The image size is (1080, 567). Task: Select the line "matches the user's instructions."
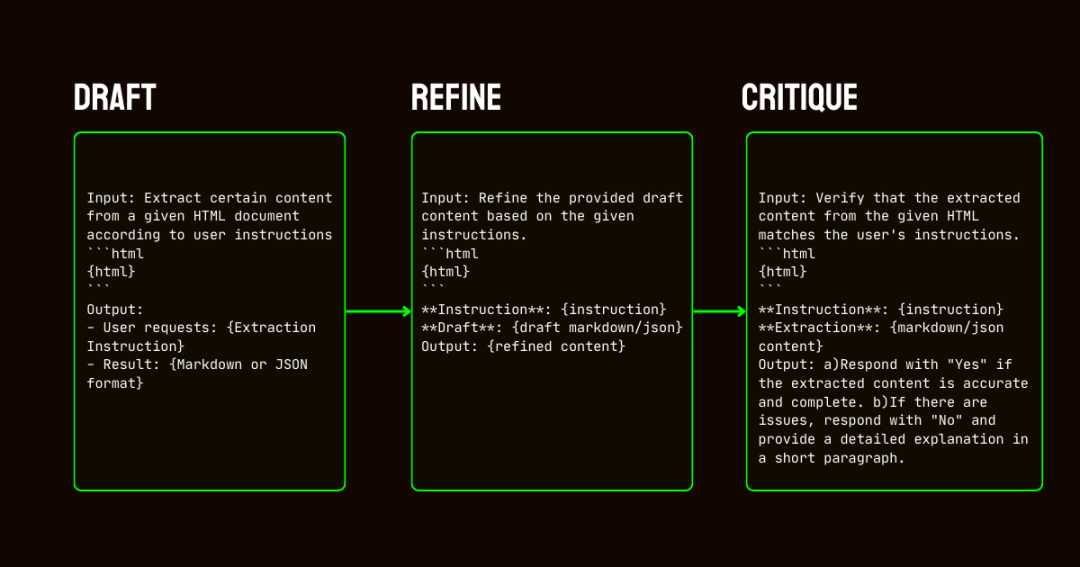click(x=889, y=235)
